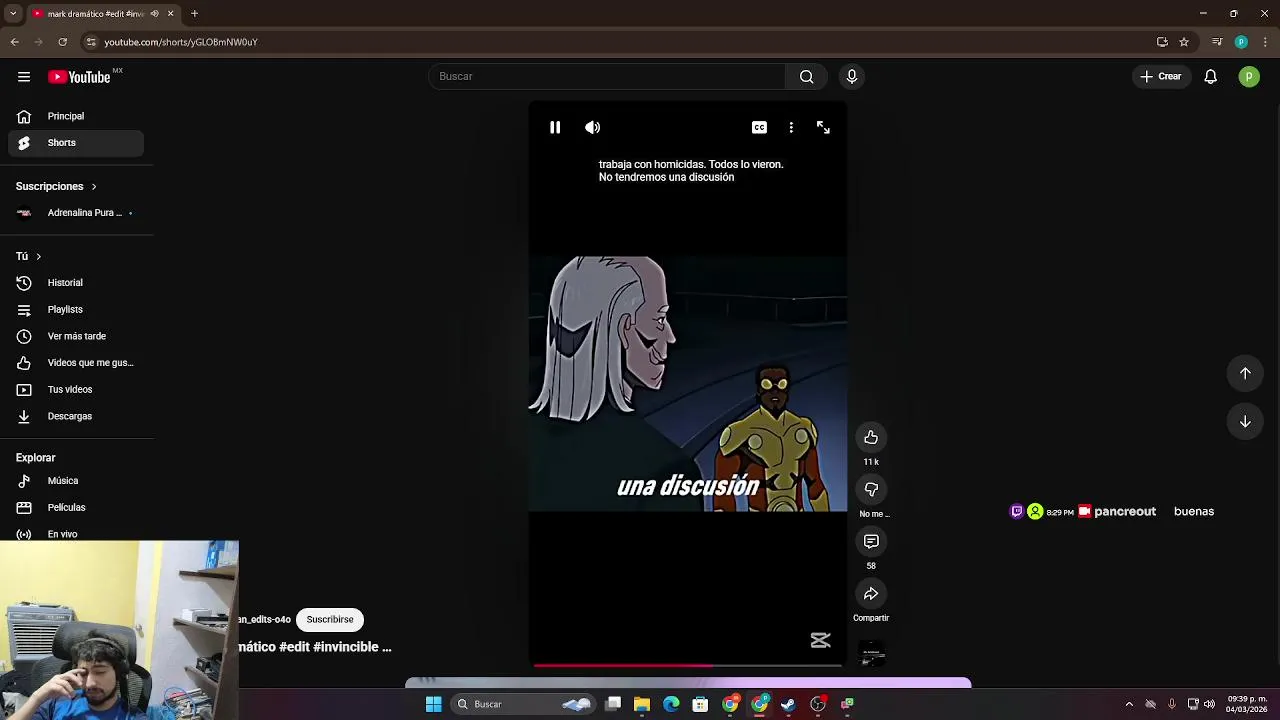Open the media controls icon in Chrome toolbar
Image resolution: width=1280 pixels, height=720 pixels.
pos(1217,42)
